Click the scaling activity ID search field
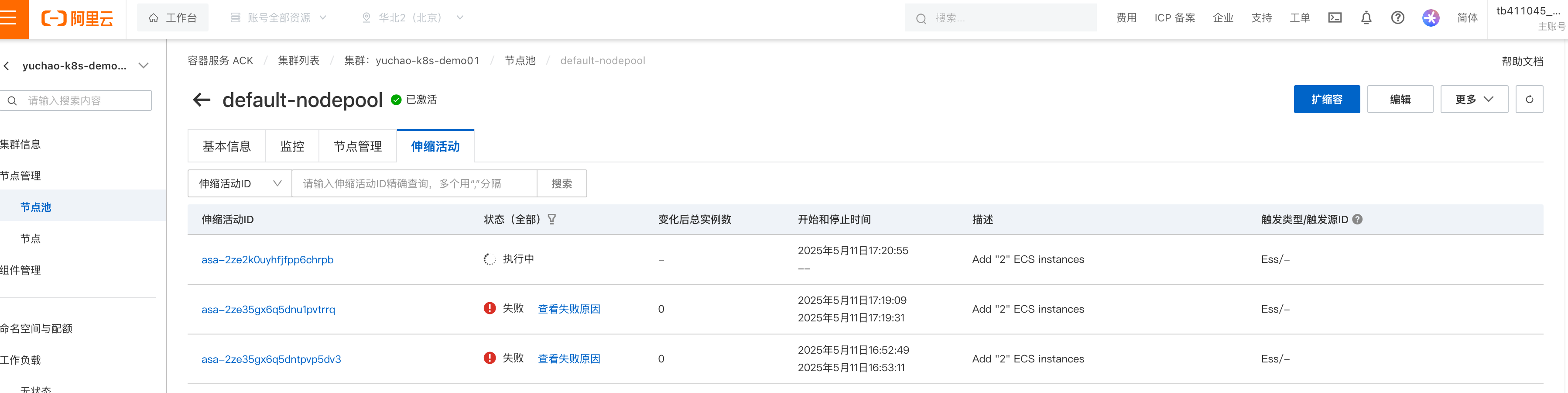The image size is (1568, 393). coord(414,183)
